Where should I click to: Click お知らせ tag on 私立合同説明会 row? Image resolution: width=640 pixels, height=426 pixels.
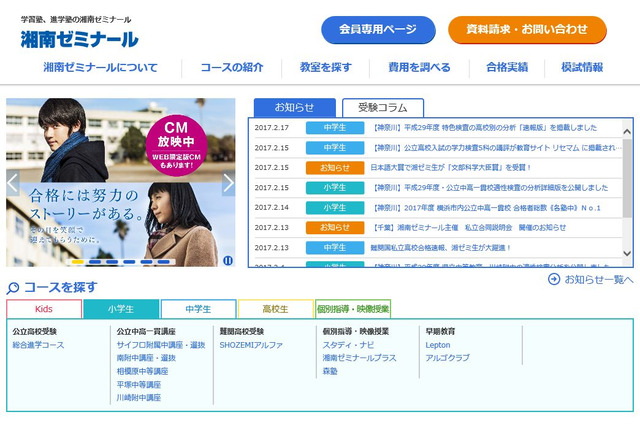[x=335, y=228]
